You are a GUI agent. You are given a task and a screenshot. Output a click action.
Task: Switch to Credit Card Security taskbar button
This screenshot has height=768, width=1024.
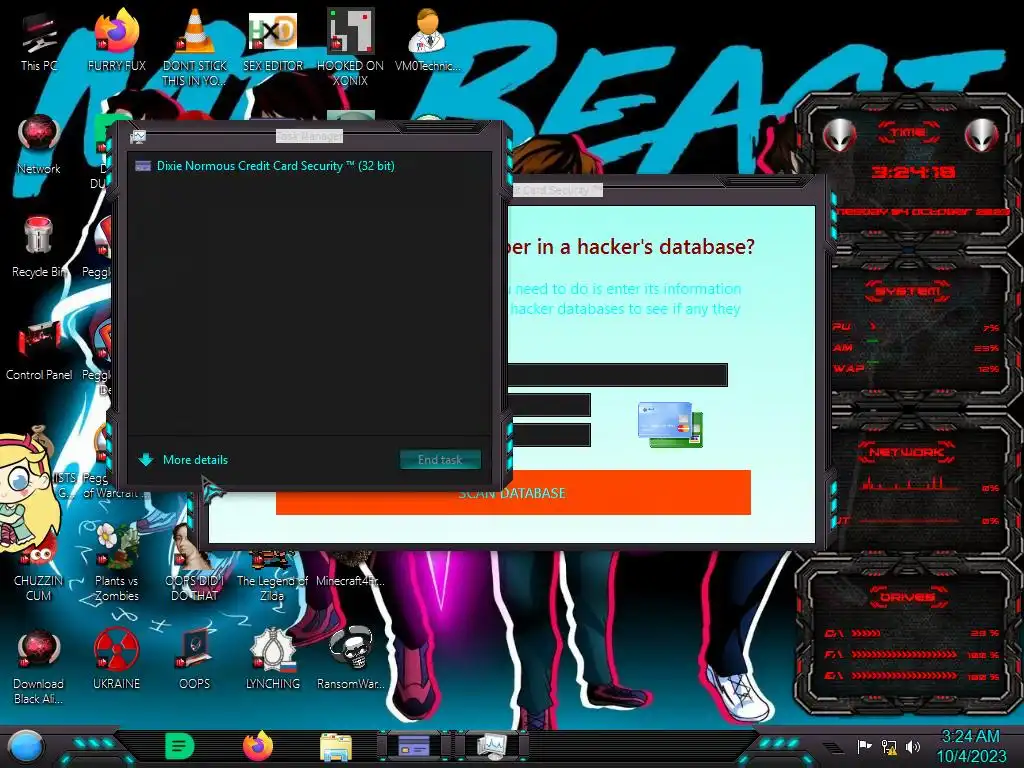coord(414,746)
